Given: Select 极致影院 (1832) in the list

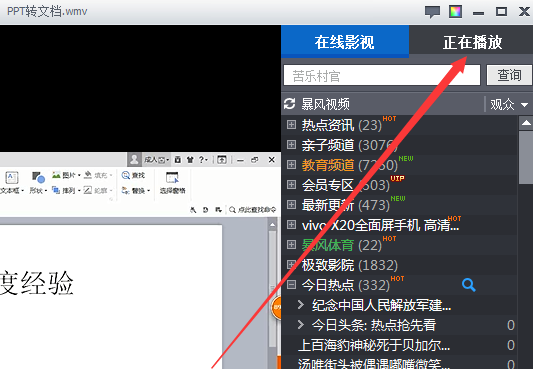Looking at the screenshot, I should 349,265.
